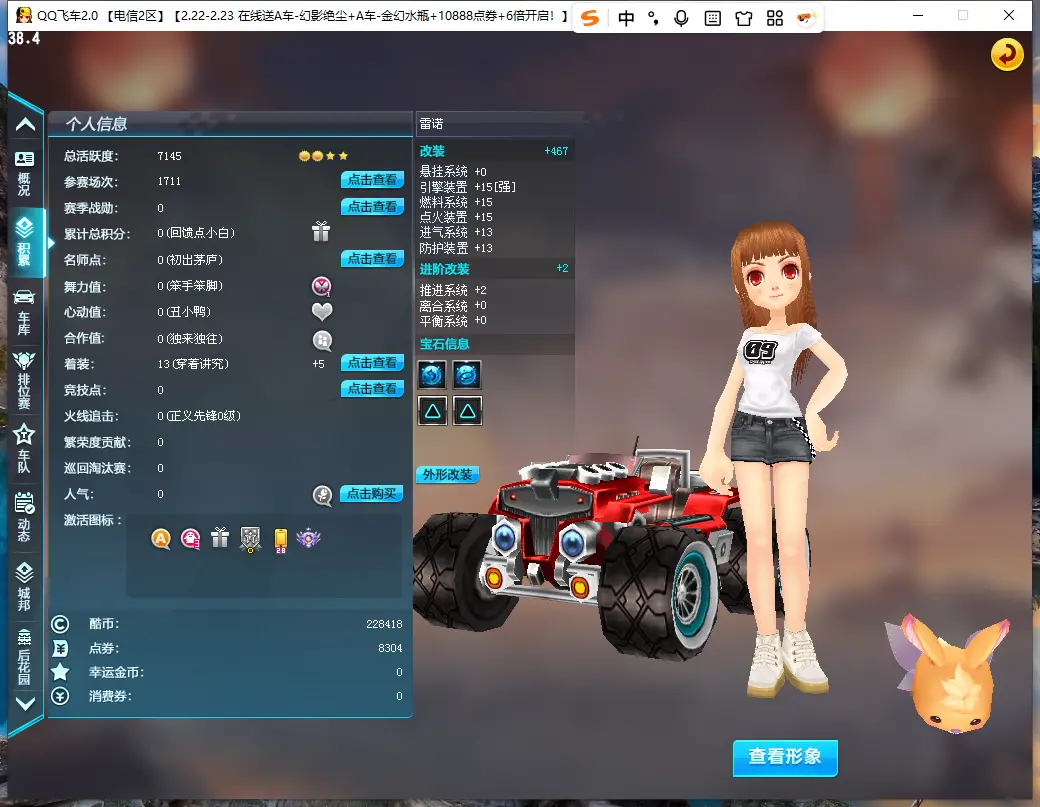This screenshot has width=1040, height=807.
Task: Click the first triangle gem slot
Action: coord(432,411)
